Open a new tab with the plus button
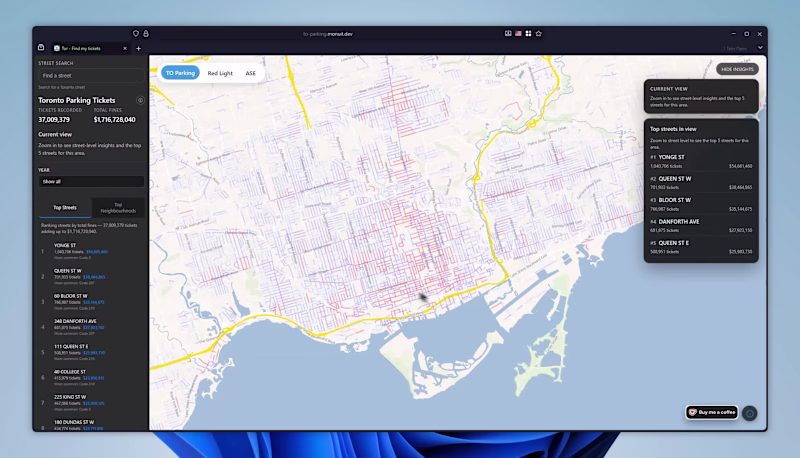 point(138,48)
